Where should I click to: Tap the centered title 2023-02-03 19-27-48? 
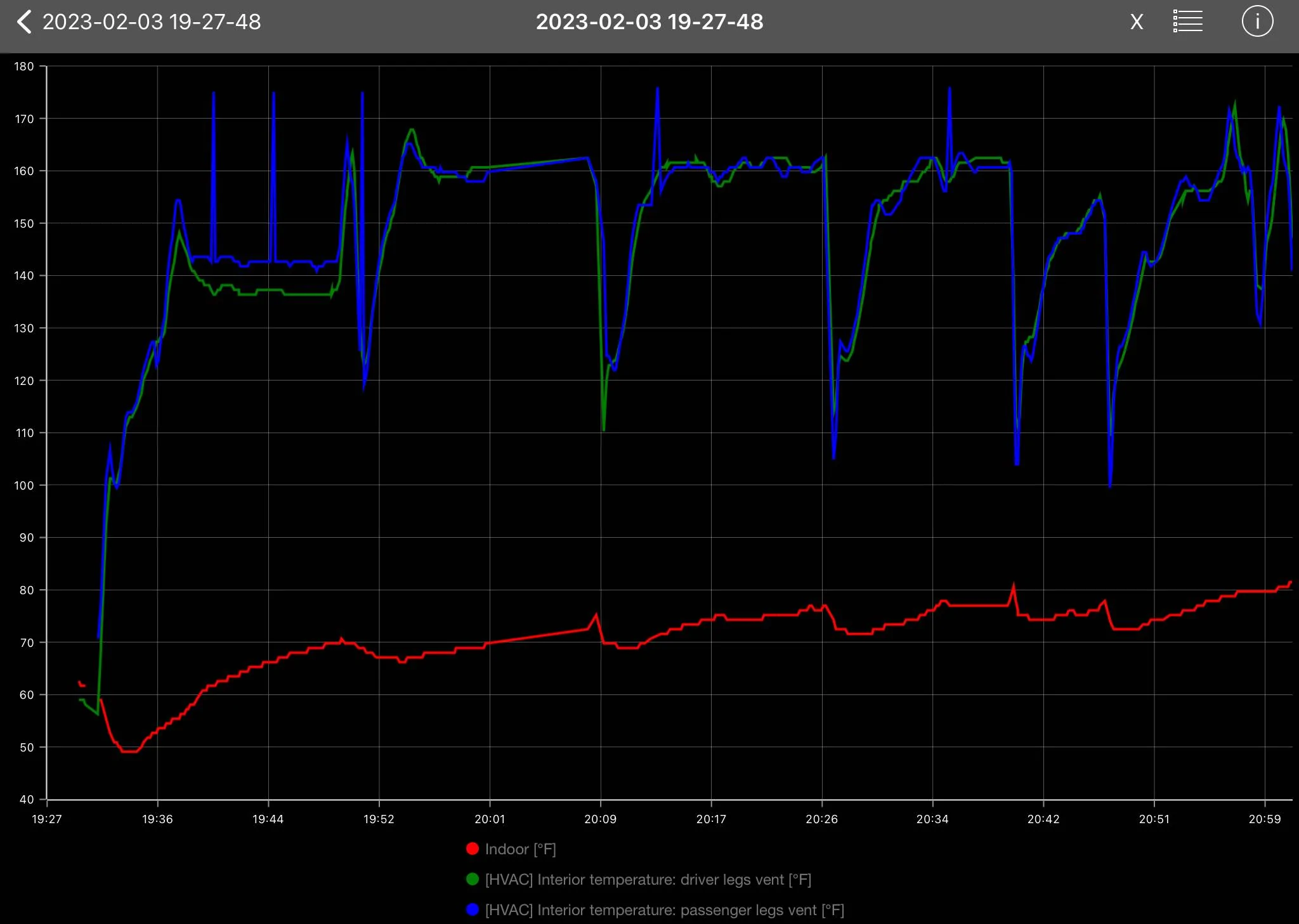pyautogui.click(x=649, y=22)
